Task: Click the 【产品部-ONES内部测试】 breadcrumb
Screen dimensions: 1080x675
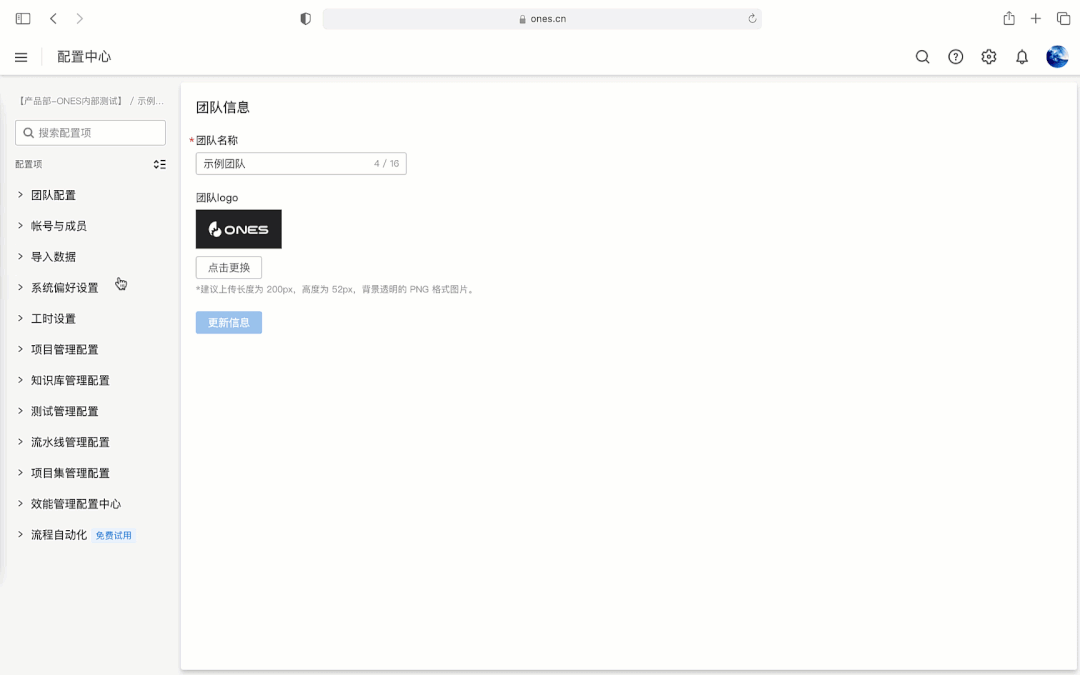Action: (70, 101)
